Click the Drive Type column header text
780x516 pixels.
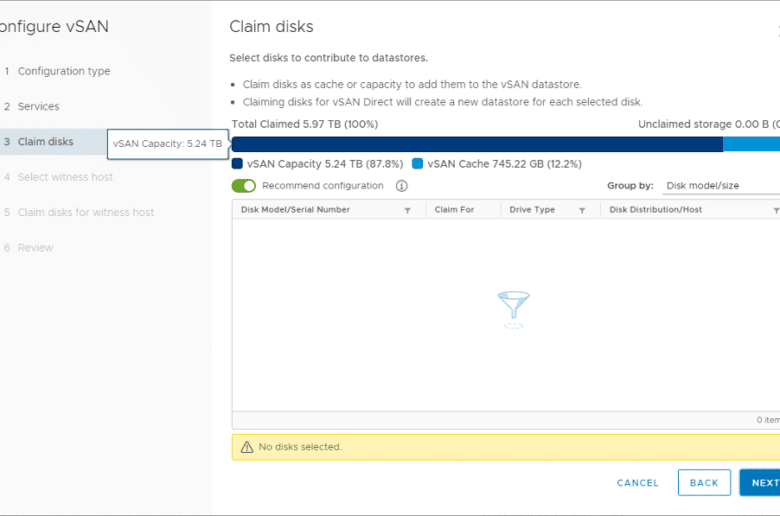(532, 210)
